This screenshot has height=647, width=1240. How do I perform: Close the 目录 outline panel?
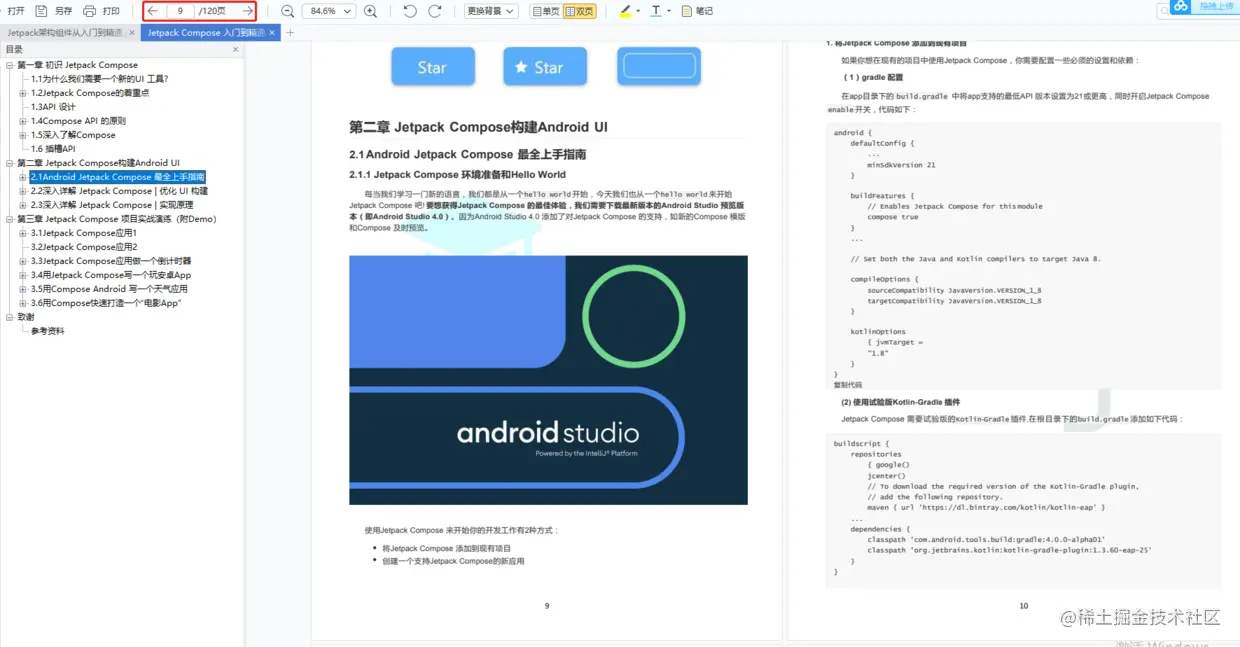click(x=236, y=49)
